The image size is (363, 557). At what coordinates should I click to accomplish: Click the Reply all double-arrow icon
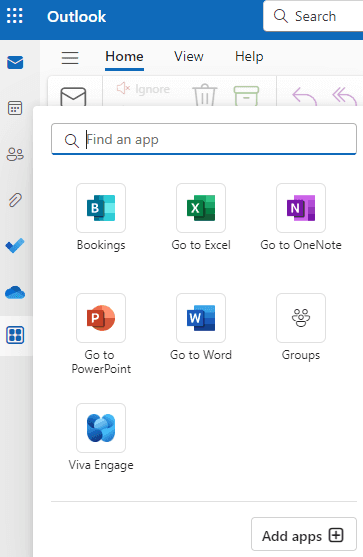tap(344, 97)
